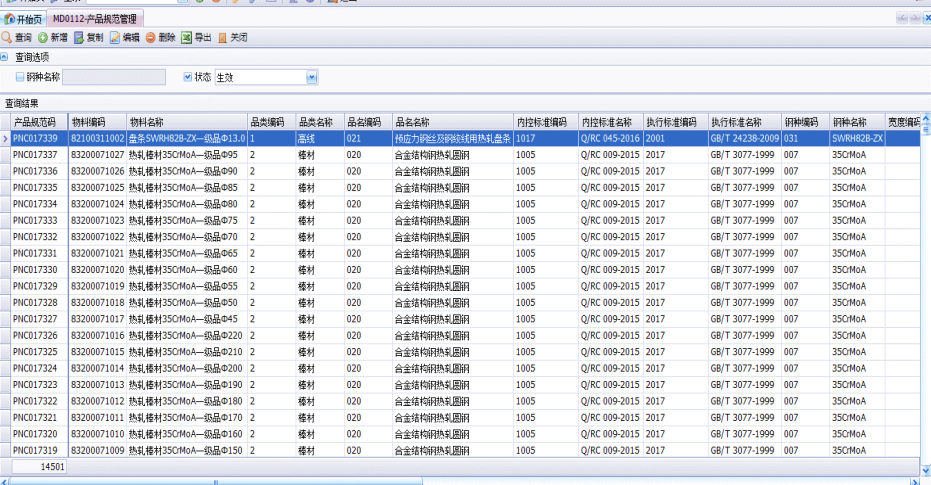
Task: Click the 导出 export to Excel icon
Action: (x=186, y=38)
